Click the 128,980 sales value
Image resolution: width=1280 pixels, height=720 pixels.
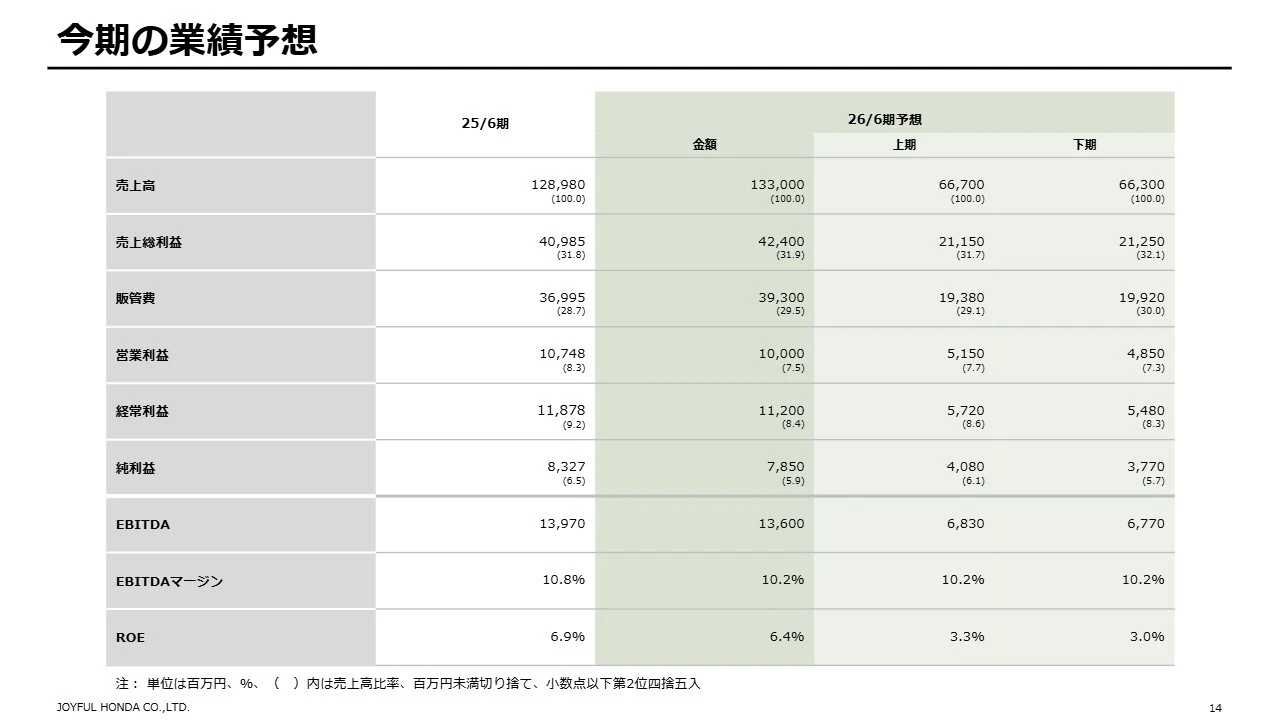[x=557, y=185]
